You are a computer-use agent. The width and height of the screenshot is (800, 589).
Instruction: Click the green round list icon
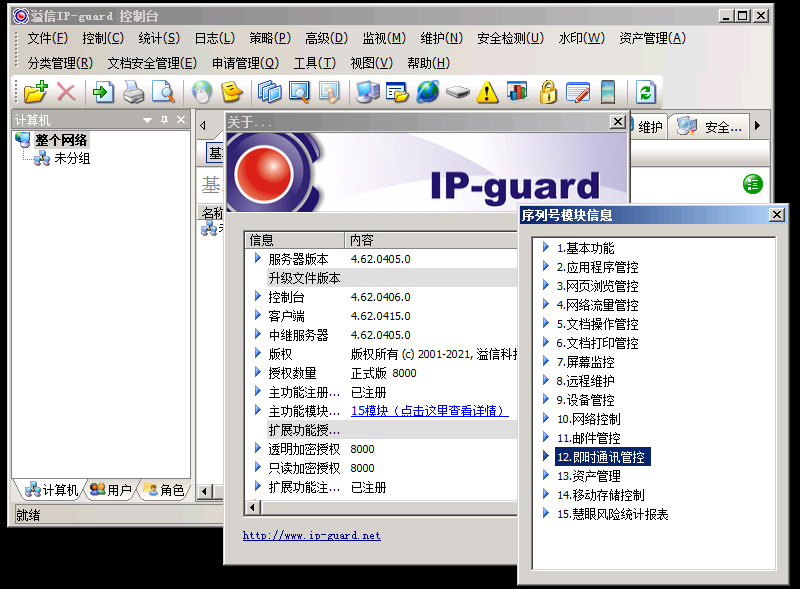click(x=753, y=184)
